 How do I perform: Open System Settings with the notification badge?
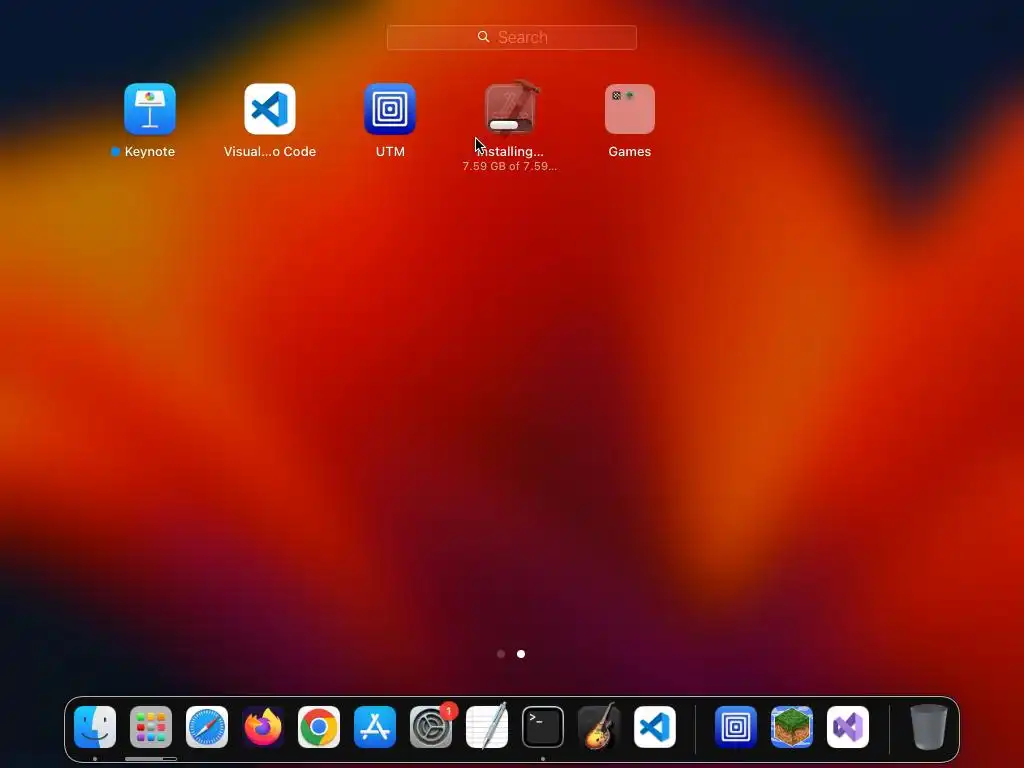click(x=431, y=727)
